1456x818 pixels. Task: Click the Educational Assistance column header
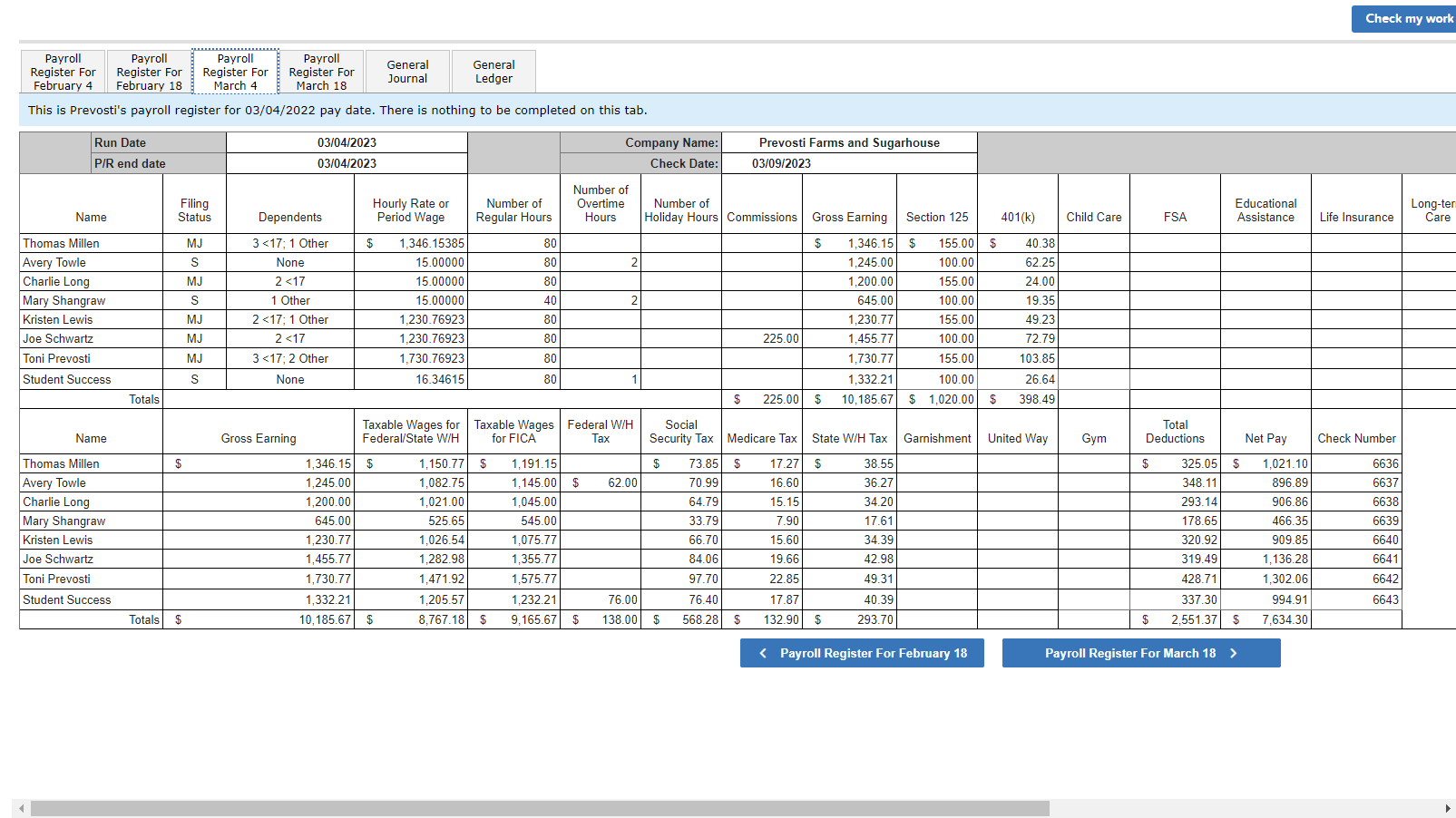tap(1265, 210)
